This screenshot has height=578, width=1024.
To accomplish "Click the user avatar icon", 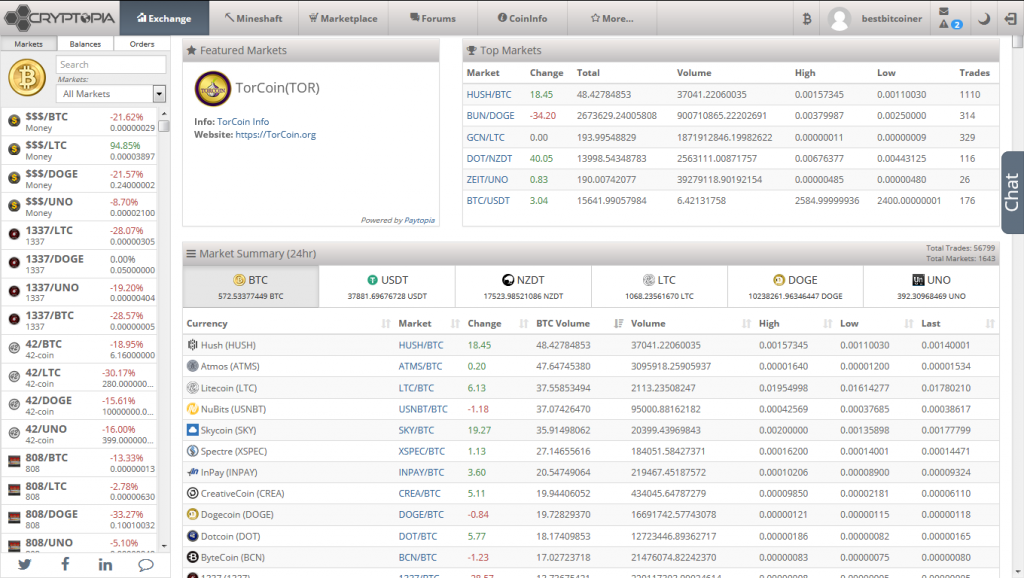I will point(839,19).
